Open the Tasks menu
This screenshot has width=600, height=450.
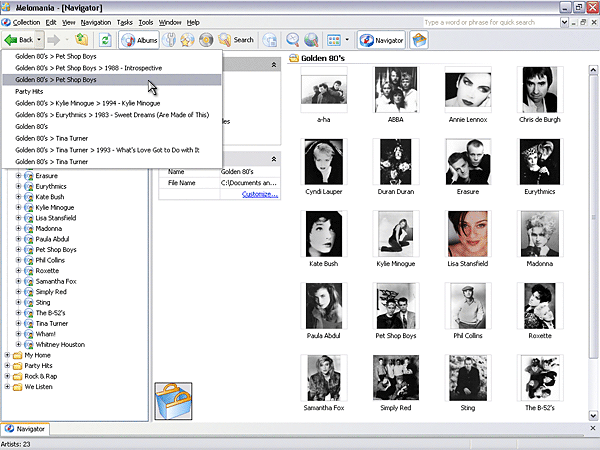124,23
